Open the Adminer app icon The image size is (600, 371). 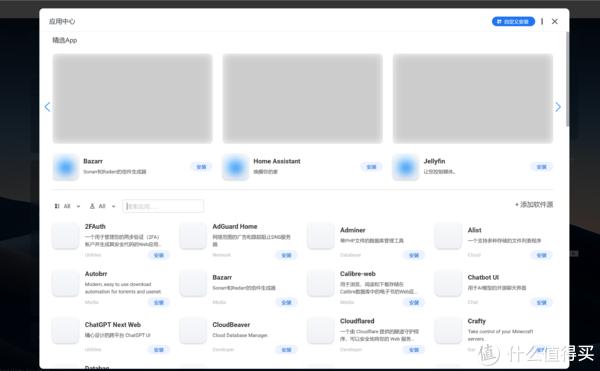coord(321,236)
